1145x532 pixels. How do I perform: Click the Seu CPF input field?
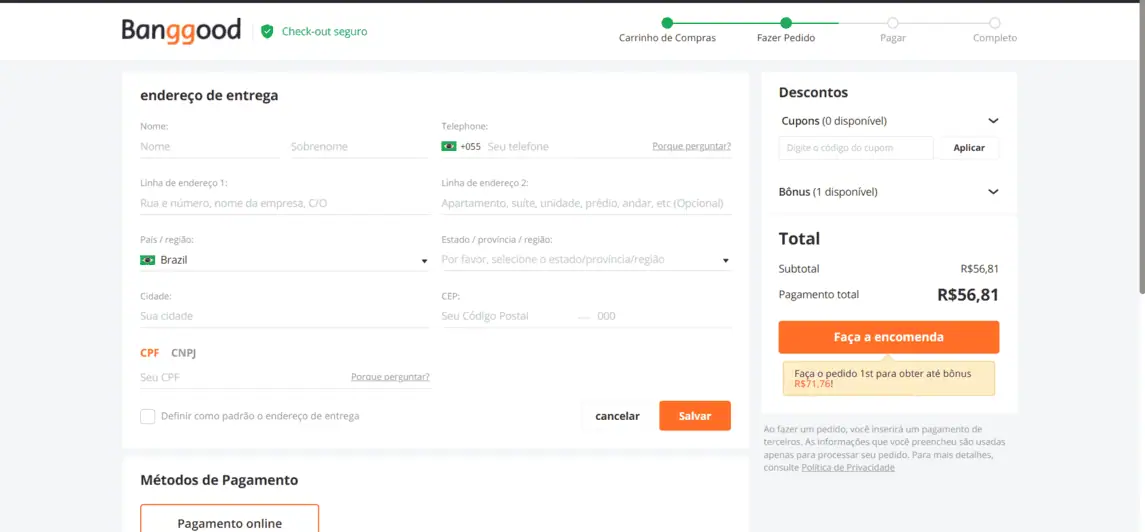tap(244, 378)
